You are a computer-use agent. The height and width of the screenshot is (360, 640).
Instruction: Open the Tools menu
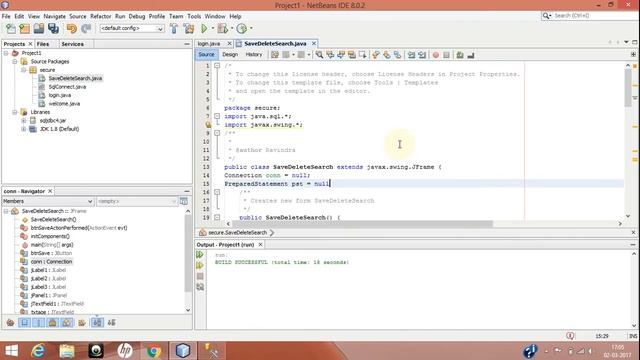194,16
